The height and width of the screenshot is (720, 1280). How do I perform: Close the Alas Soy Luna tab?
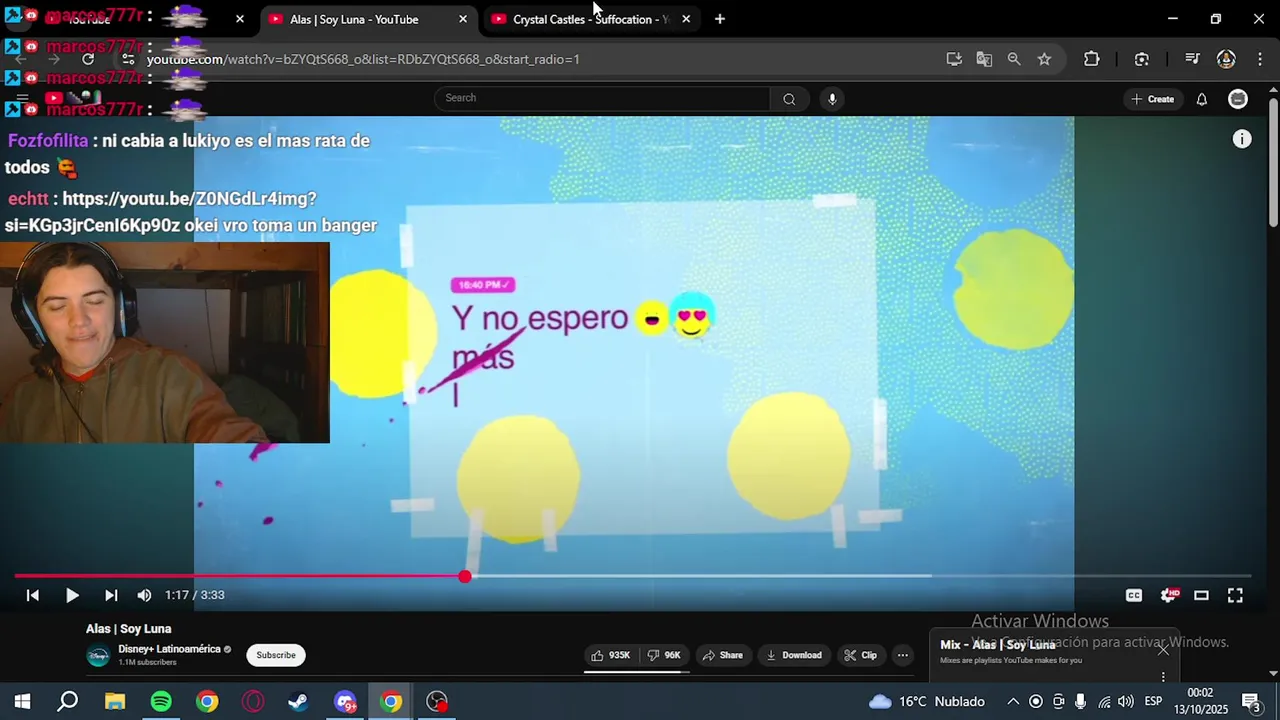462,19
